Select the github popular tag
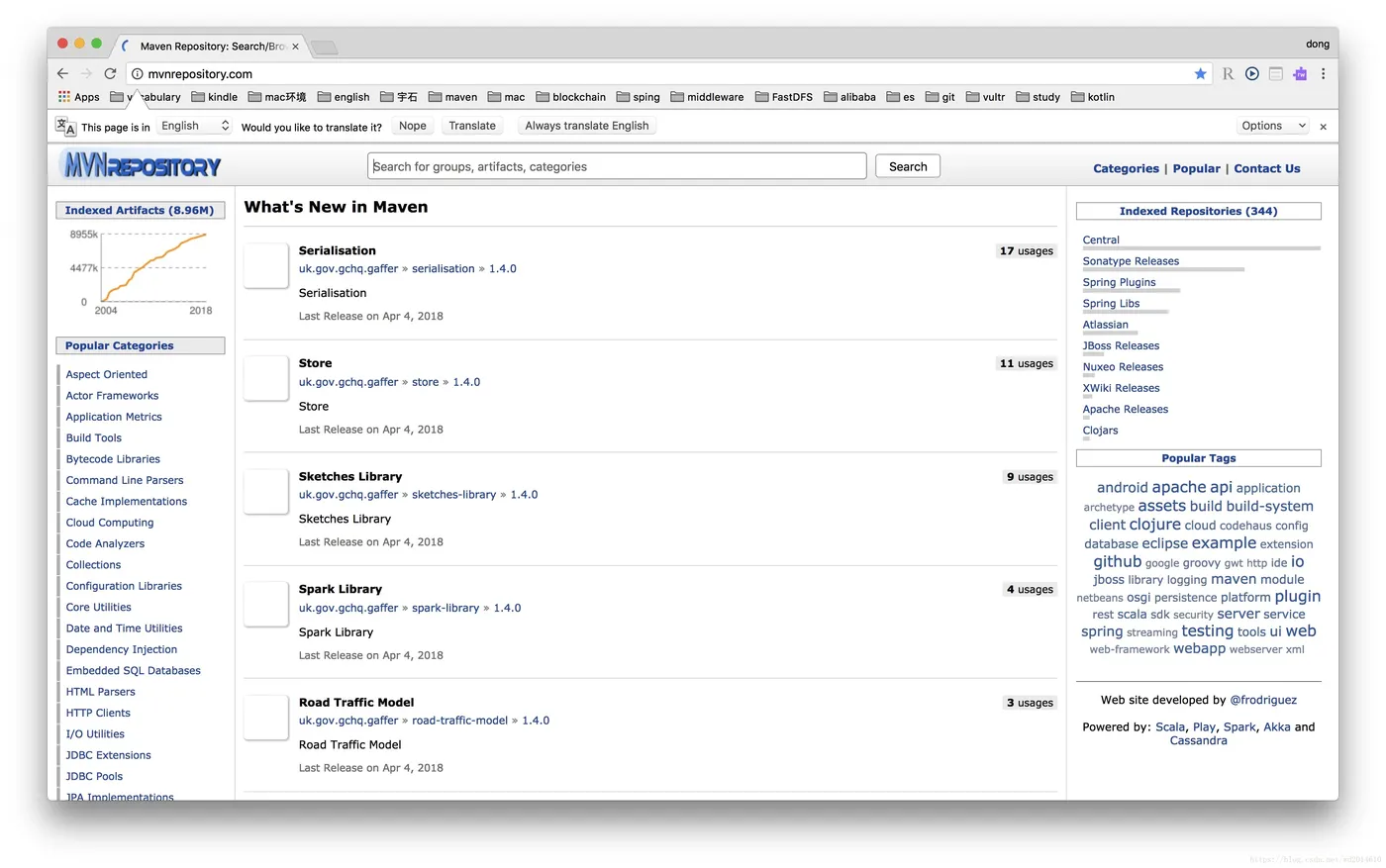The image size is (1386, 868). [x=1118, y=561]
